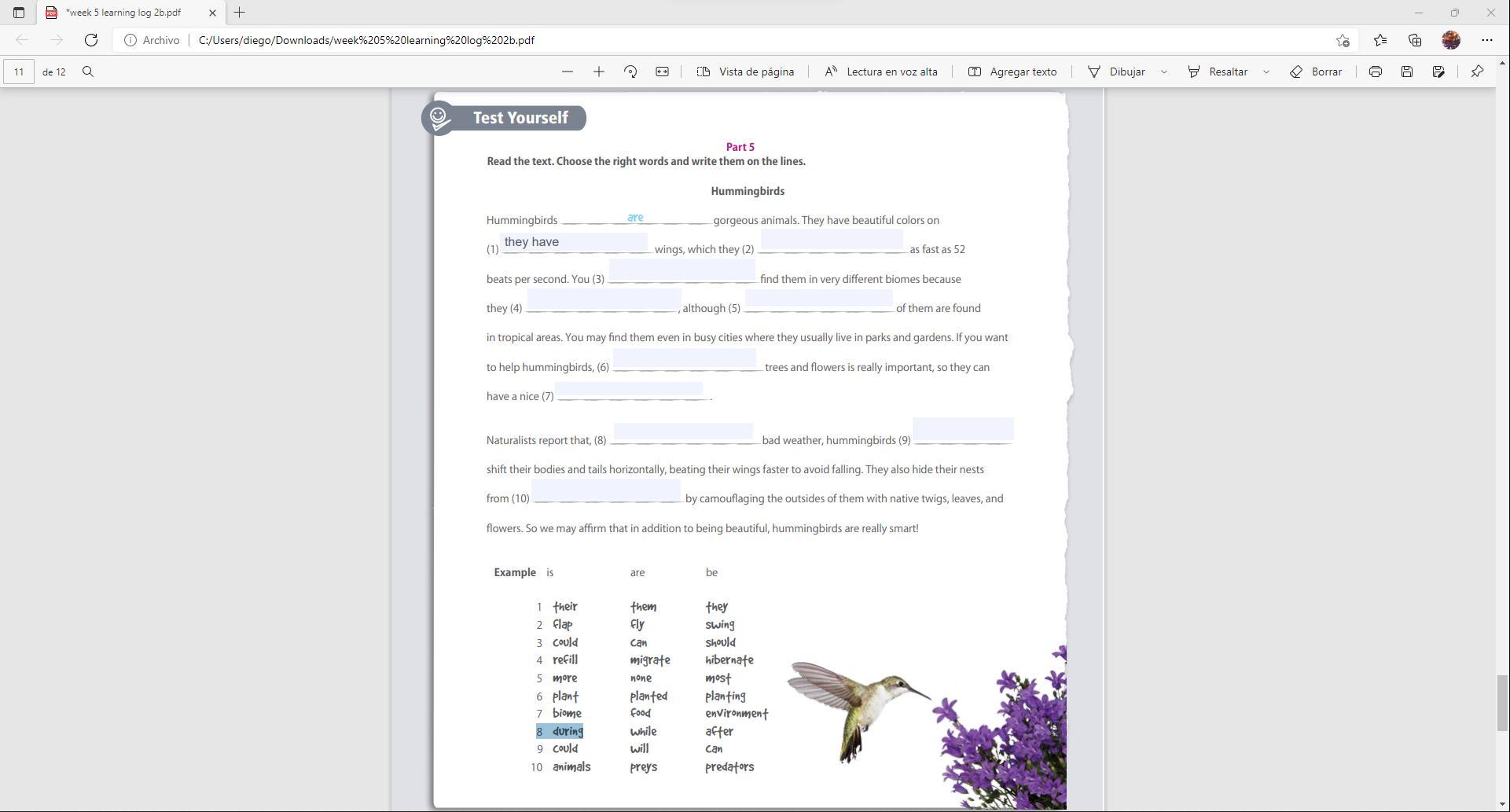
Task: Pin the PDF toolbar
Action: (1477, 72)
